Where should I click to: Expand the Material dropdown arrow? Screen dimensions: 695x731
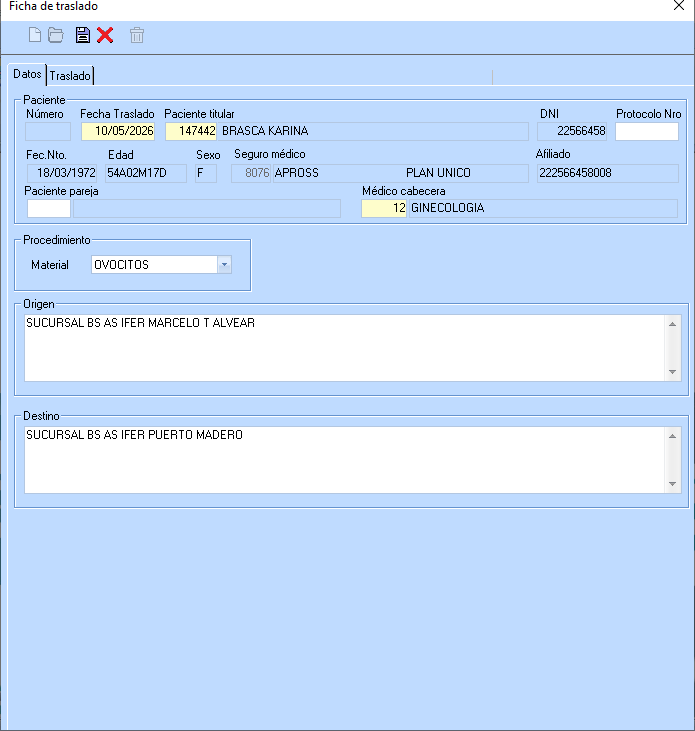[224, 265]
